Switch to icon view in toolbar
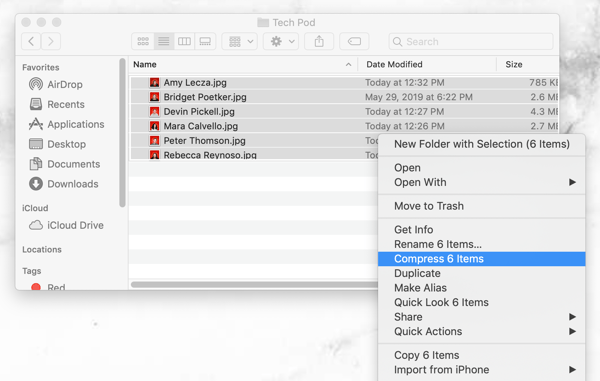Viewport: 600px width, 381px height. tap(143, 41)
